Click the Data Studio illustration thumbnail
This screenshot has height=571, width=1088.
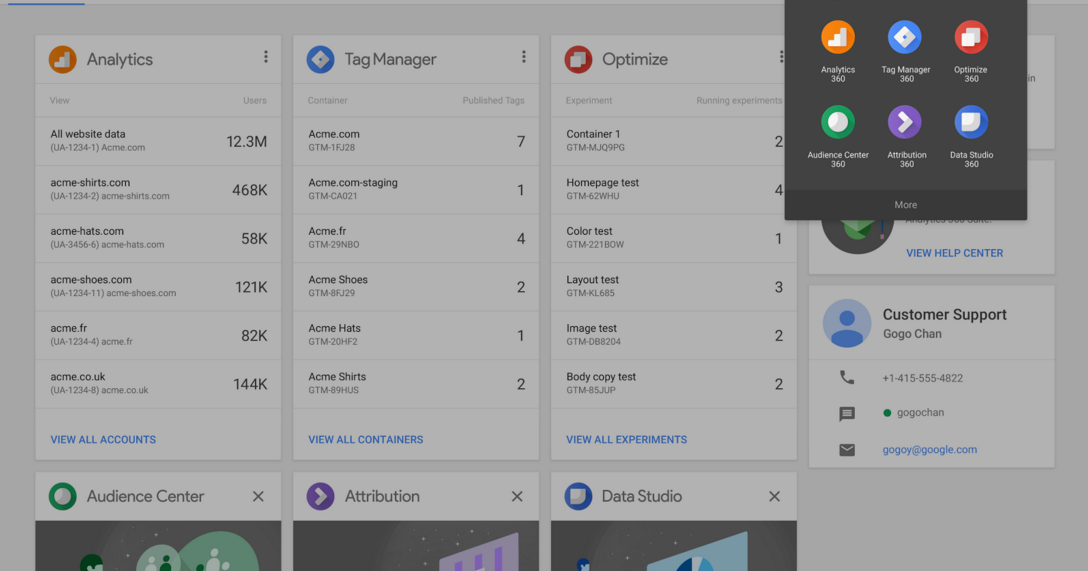click(x=674, y=546)
